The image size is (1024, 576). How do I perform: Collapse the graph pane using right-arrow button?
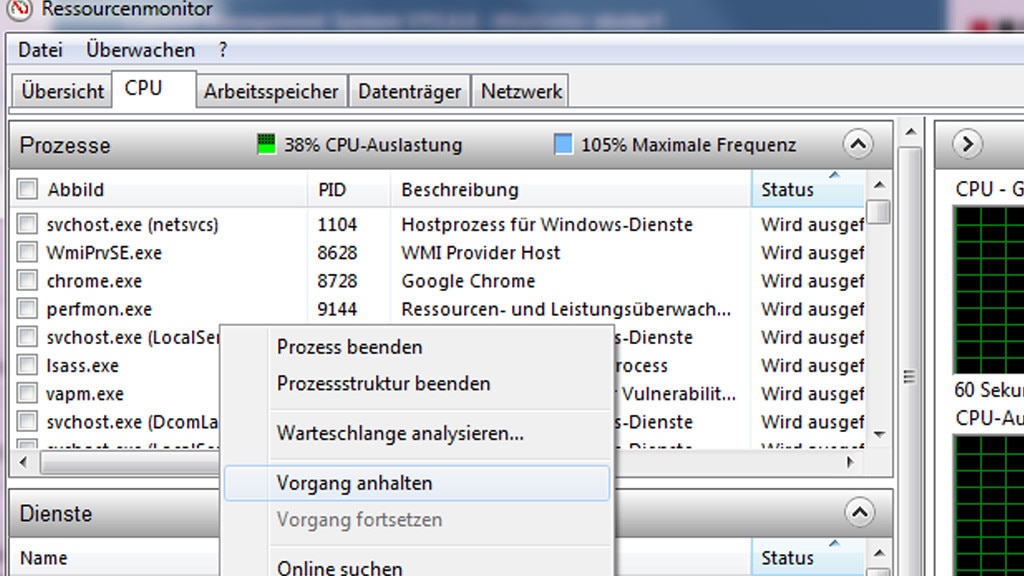pos(967,144)
